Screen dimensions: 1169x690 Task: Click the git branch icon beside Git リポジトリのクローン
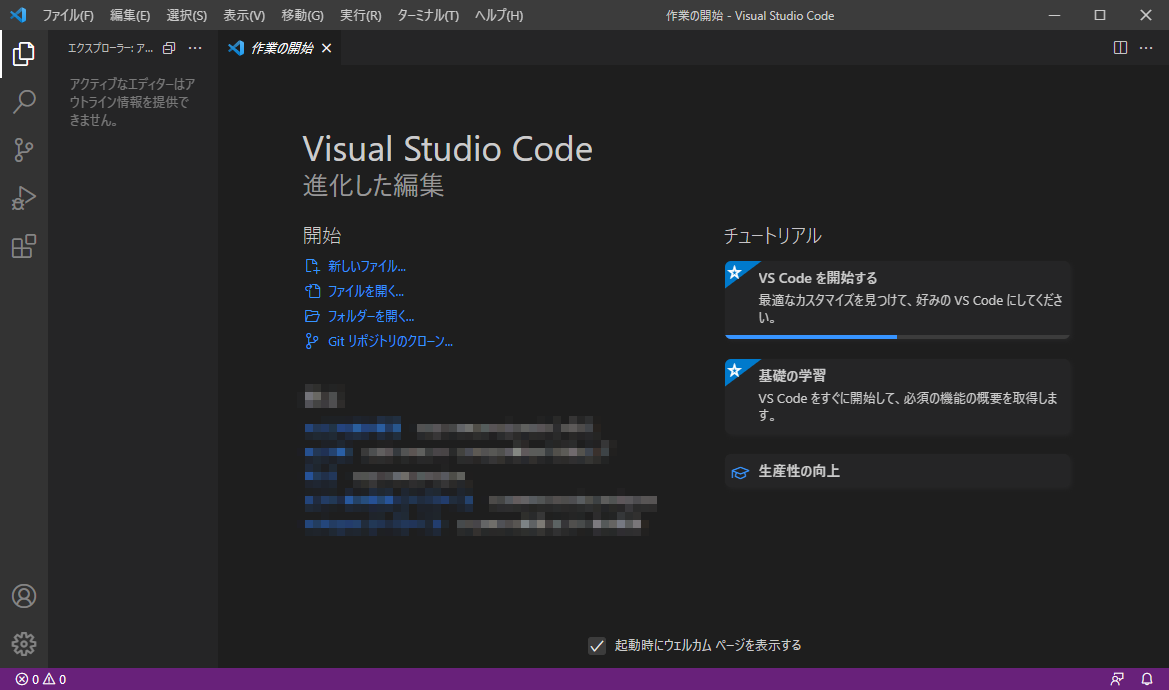(312, 341)
